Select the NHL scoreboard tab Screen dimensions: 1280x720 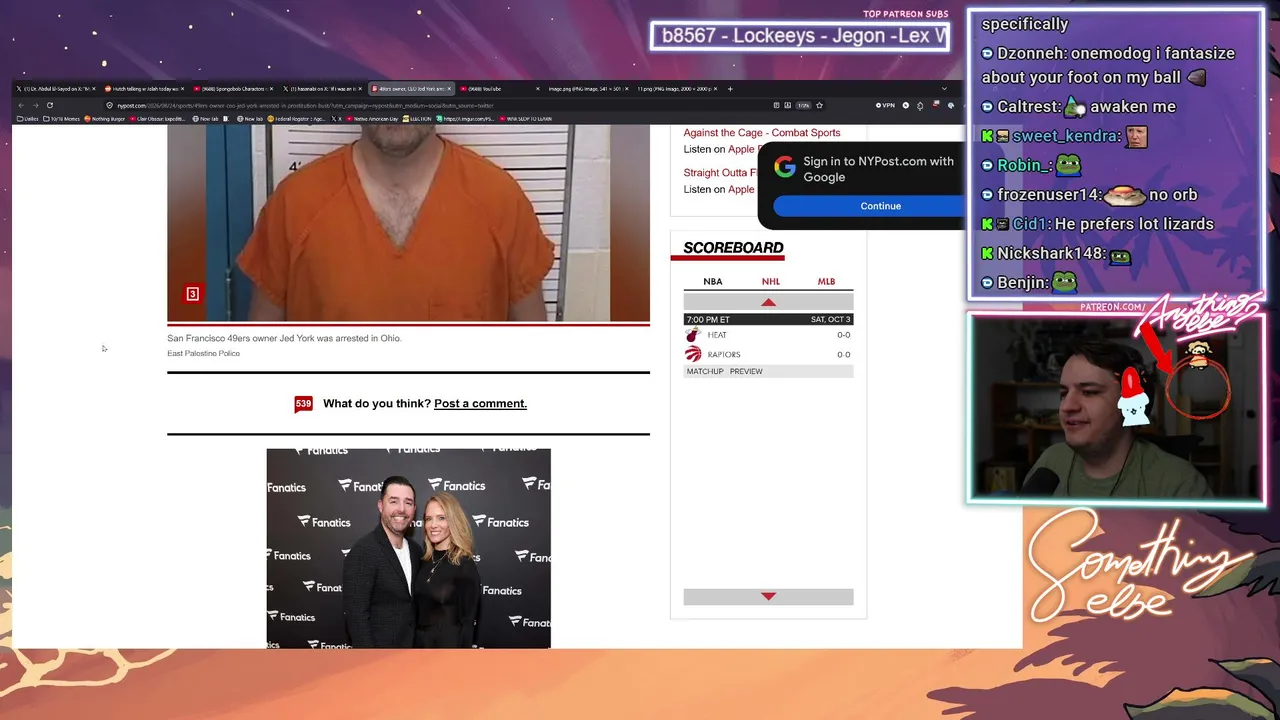(x=771, y=282)
